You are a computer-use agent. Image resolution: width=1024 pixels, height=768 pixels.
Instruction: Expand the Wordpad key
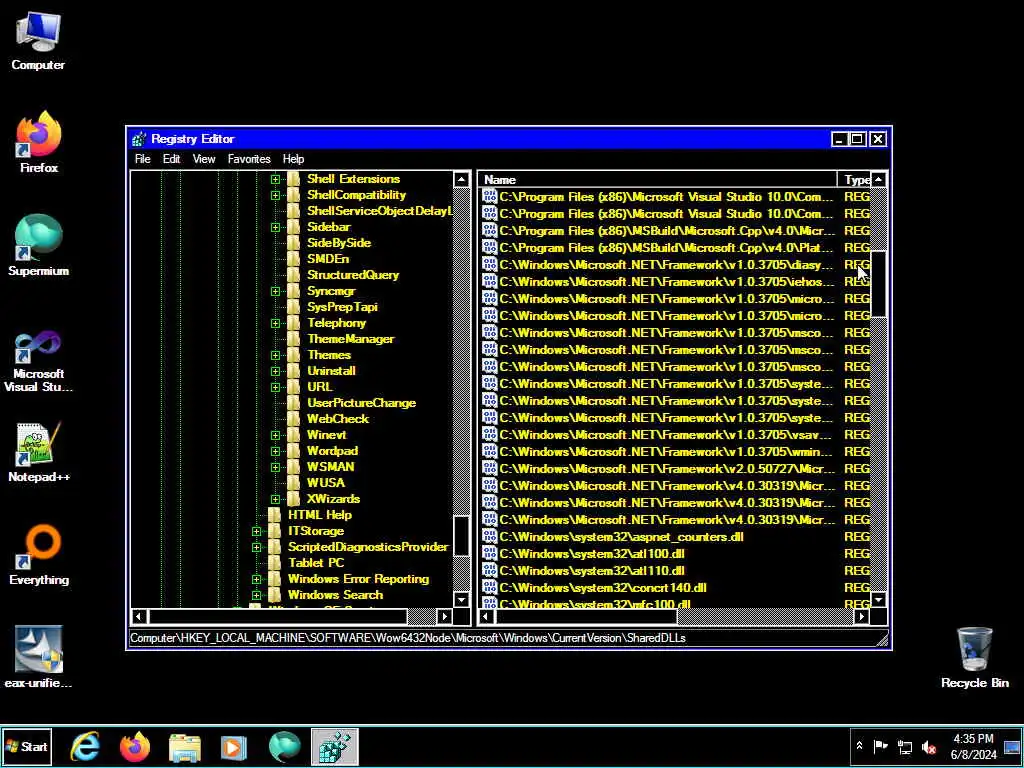pyautogui.click(x=275, y=451)
